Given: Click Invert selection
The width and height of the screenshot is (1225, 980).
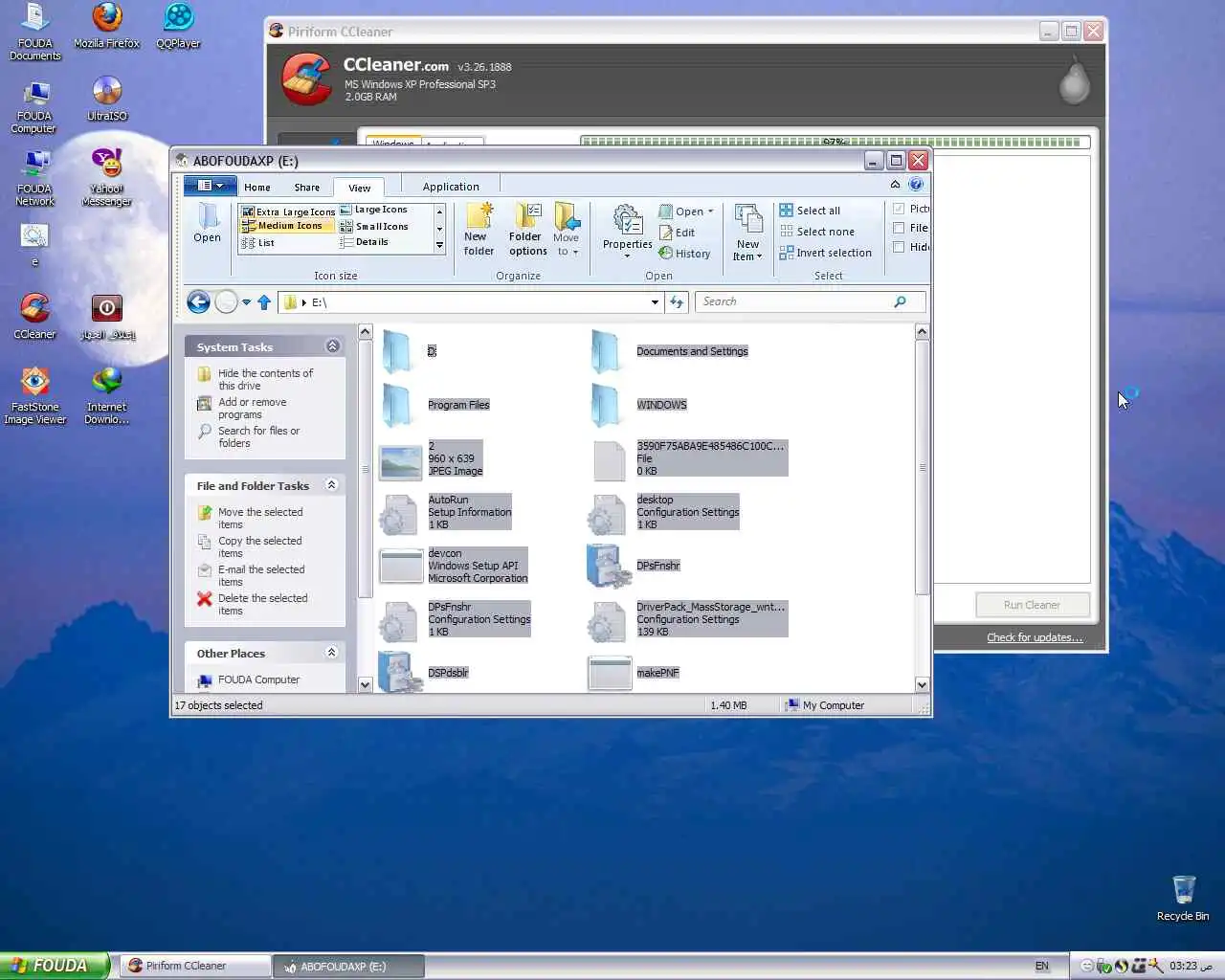Looking at the screenshot, I should pyautogui.click(x=825, y=253).
